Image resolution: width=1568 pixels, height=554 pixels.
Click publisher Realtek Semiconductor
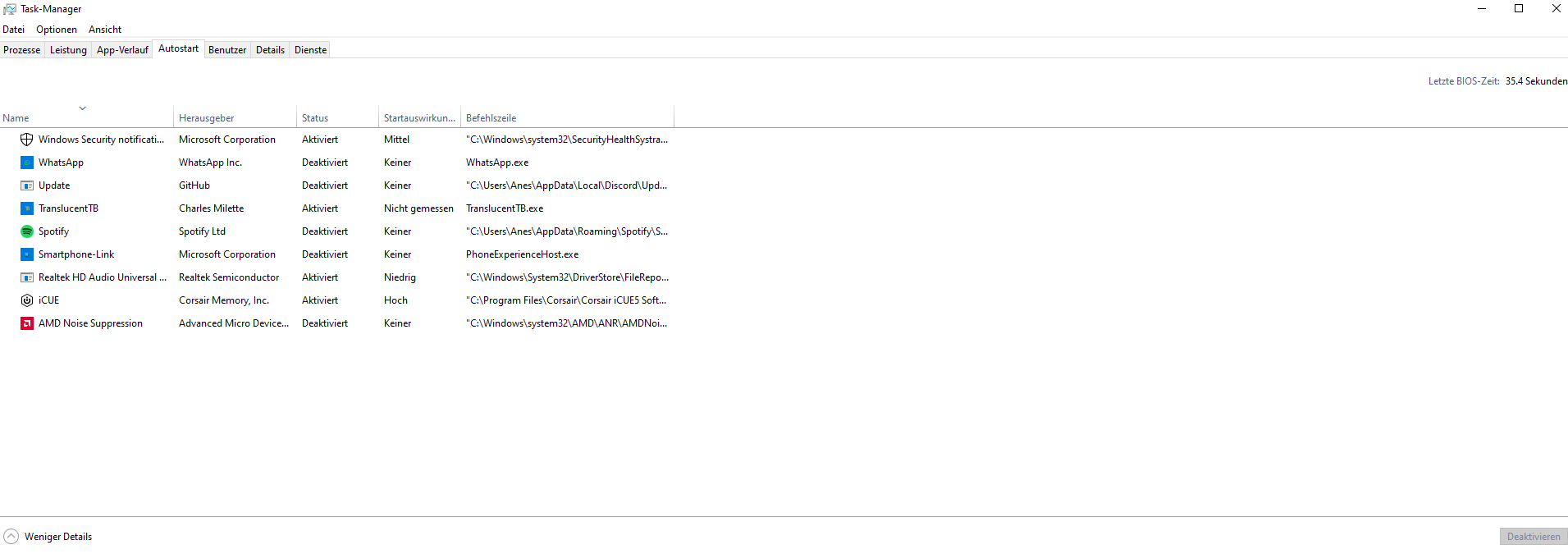coord(229,277)
